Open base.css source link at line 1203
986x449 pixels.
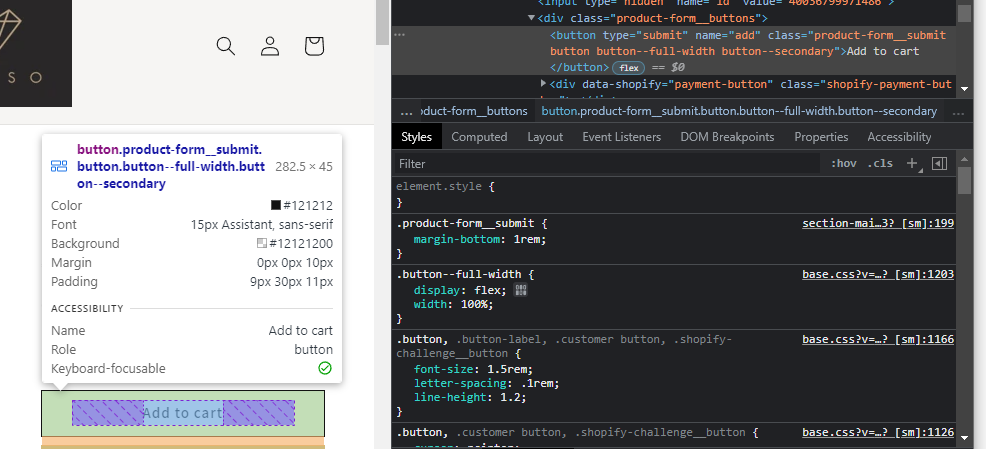click(878, 274)
